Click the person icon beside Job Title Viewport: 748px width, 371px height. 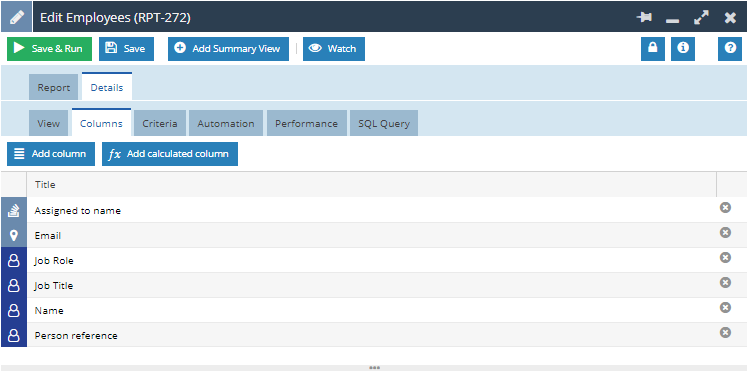pos(14,286)
